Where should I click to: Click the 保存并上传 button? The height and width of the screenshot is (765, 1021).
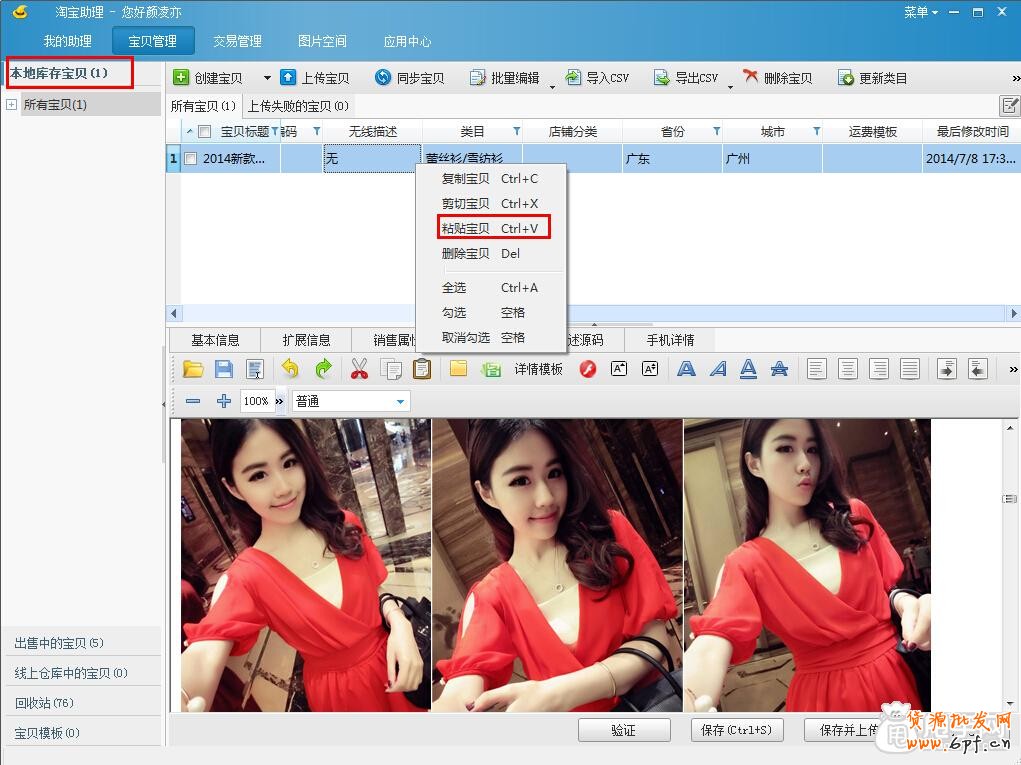pos(843,730)
